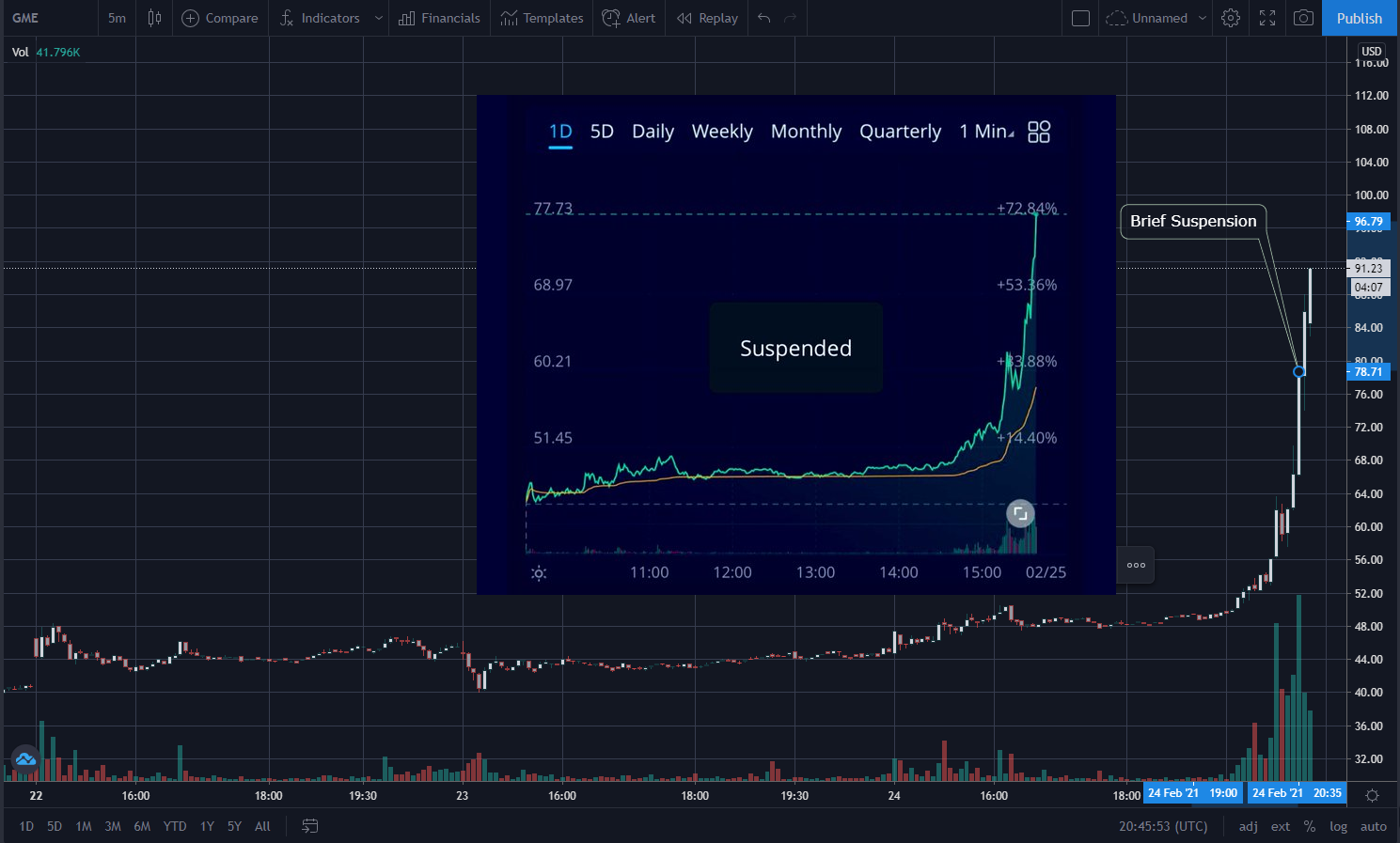
Task: Open chart settings gear icon
Action: (1231, 18)
